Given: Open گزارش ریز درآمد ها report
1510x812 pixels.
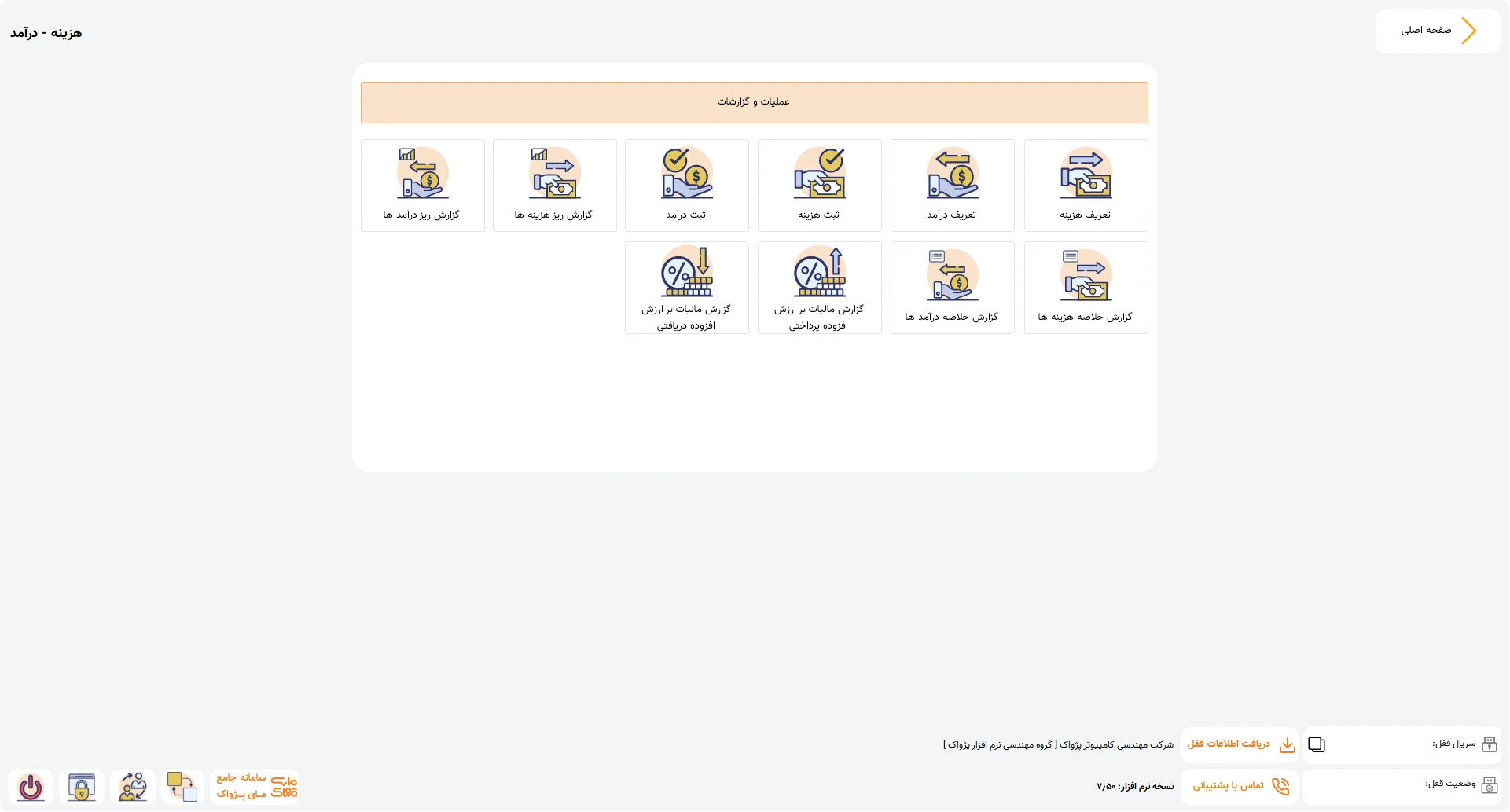Looking at the screenshot, I should tap(422, 186).
